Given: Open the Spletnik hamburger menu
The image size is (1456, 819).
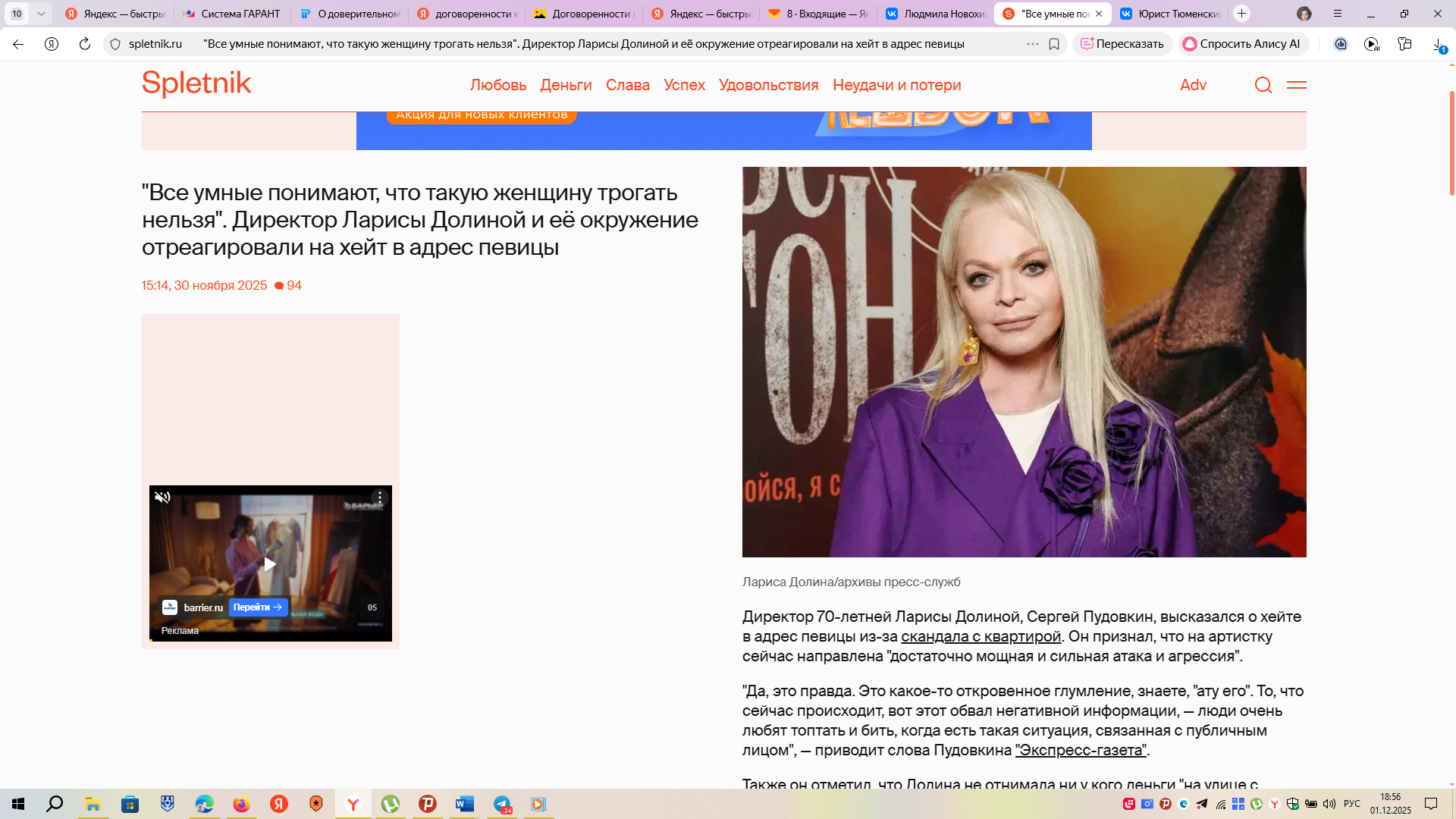Looking at the screenshot, I should [x=1296, y=85].
